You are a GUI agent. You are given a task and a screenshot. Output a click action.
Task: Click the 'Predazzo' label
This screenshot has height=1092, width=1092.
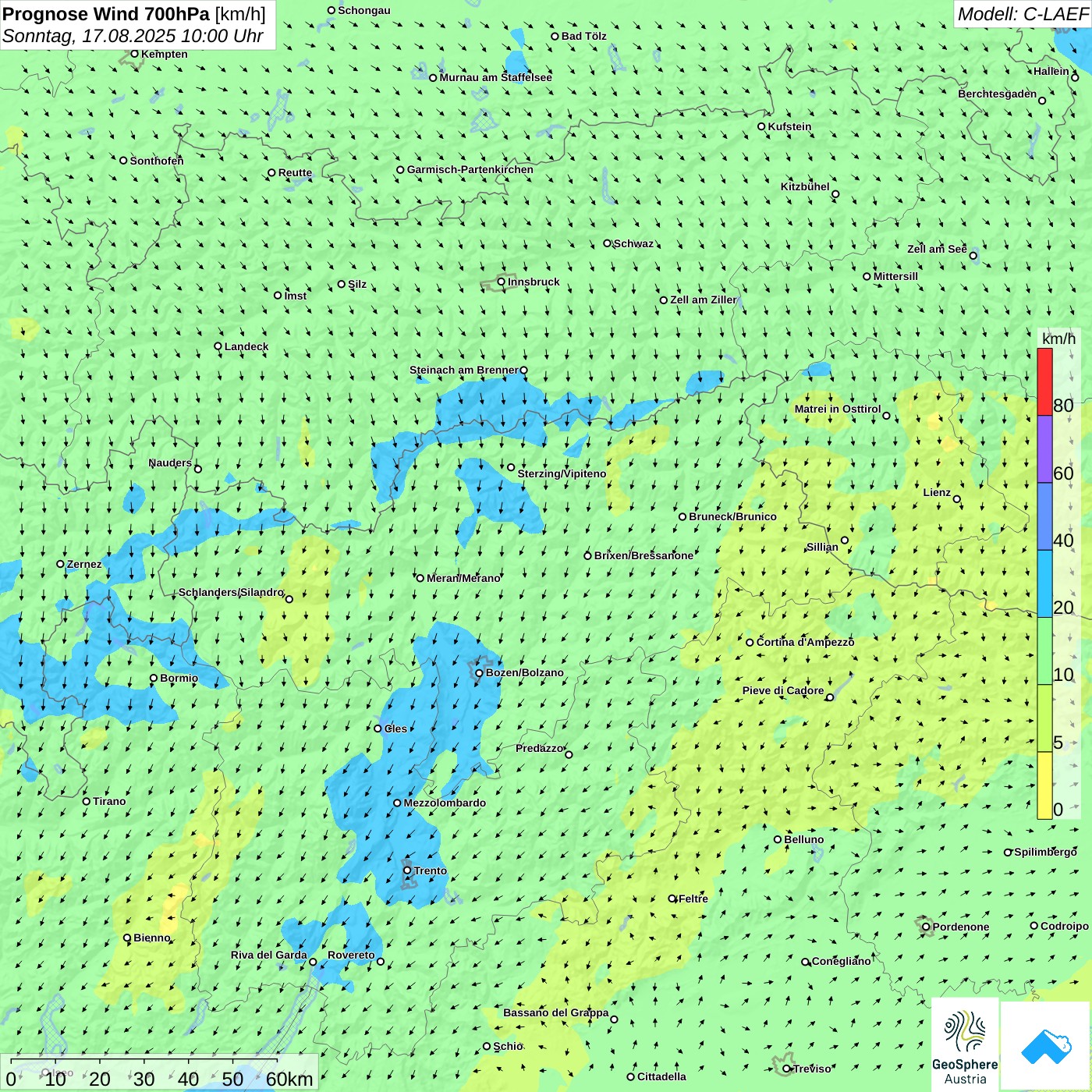(x=539, y=748)
